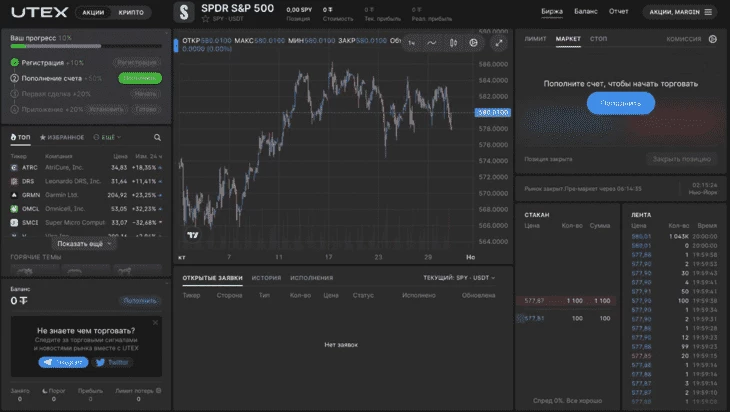730x412 pixels.
Task: Select the GRMN Garmin Ltd. row
Action: [x=86, y=195]
